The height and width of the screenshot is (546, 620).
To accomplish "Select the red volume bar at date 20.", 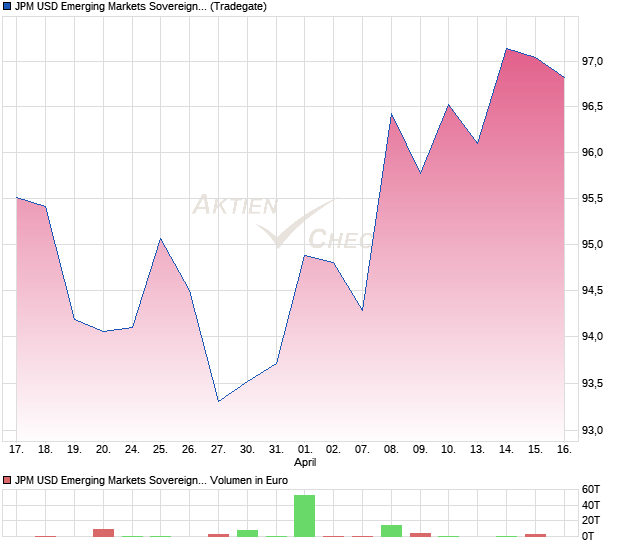I will [103, 533].
